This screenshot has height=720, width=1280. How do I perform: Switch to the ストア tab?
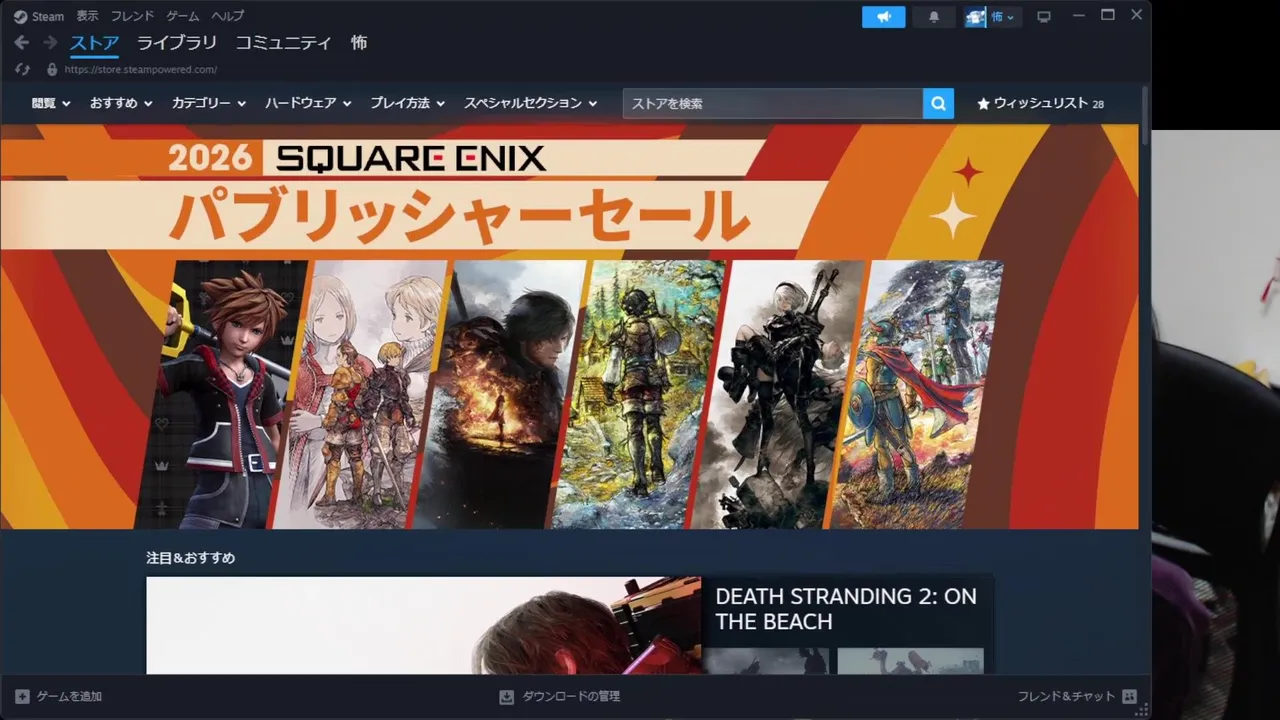point(94,43)
